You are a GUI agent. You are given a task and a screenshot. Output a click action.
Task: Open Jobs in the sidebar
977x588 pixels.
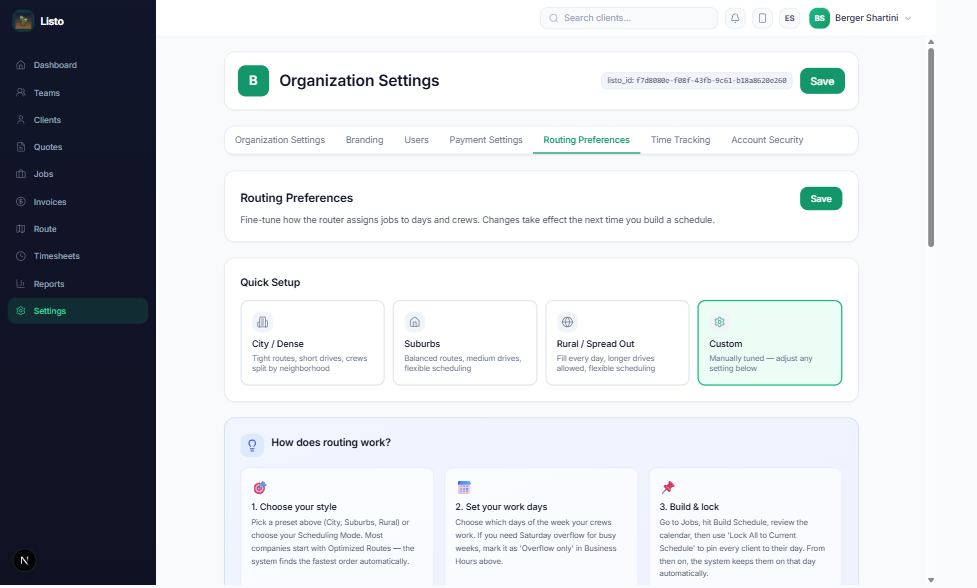(78, 174)
